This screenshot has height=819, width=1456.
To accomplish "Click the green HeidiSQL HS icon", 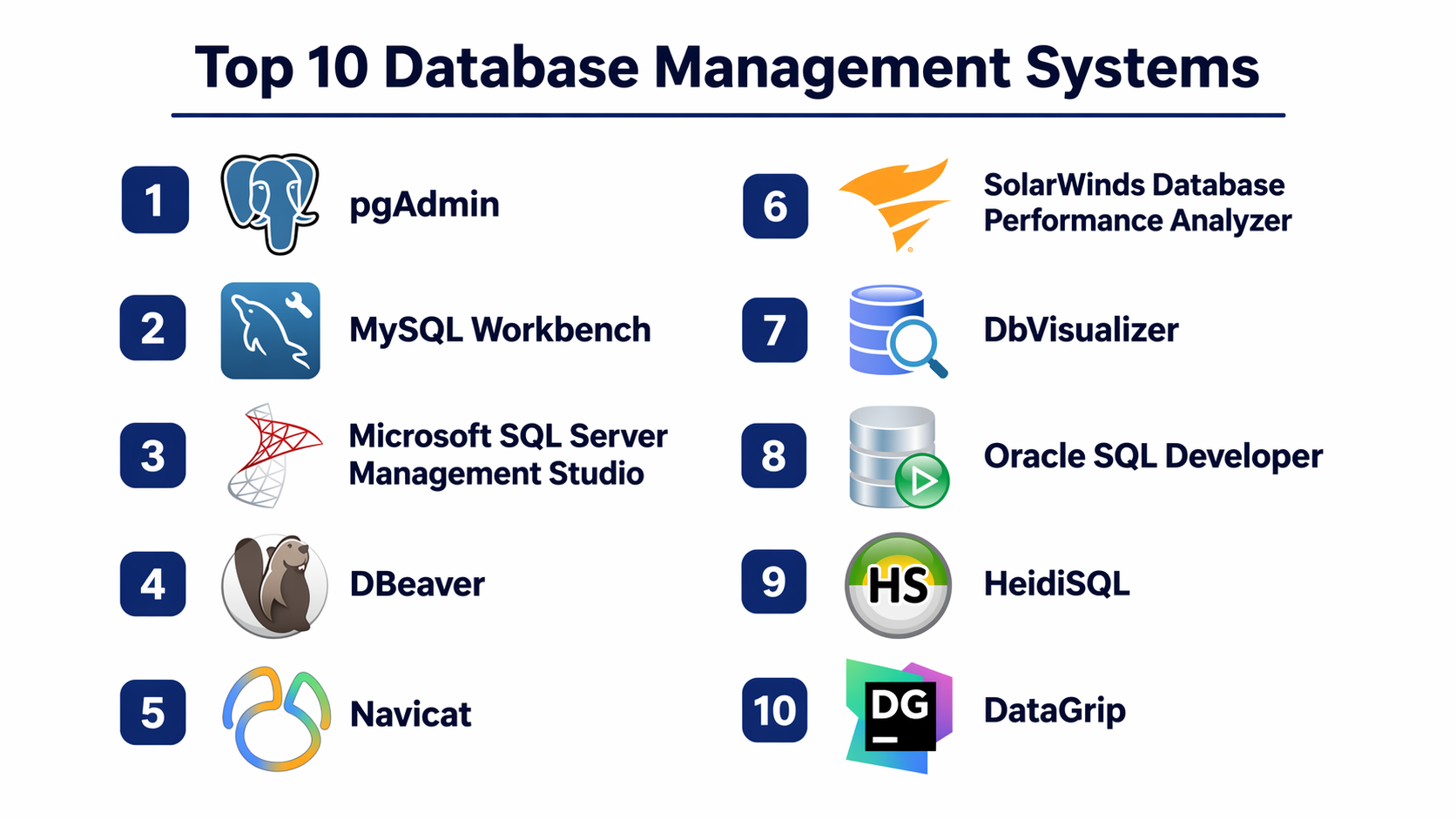I will (x=898, y=585).
